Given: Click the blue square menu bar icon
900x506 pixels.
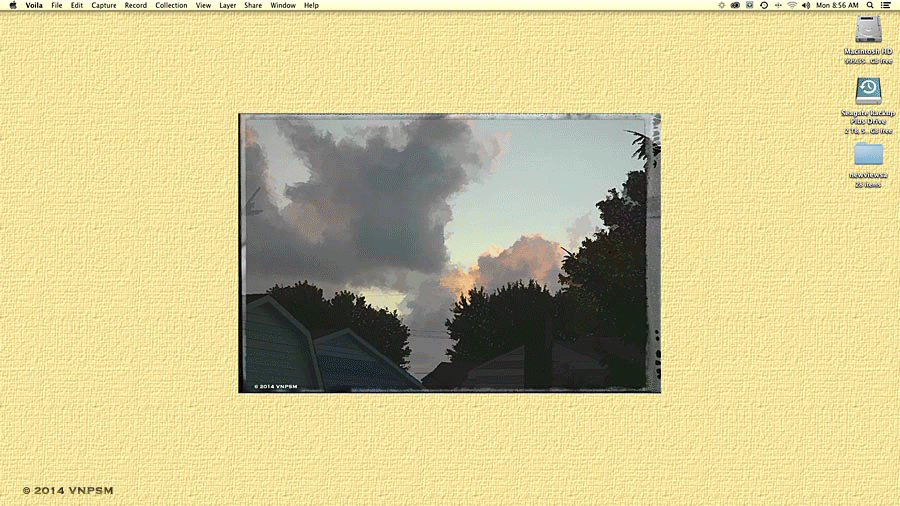Looking at the screenshot, I should (x=750, y=5).
